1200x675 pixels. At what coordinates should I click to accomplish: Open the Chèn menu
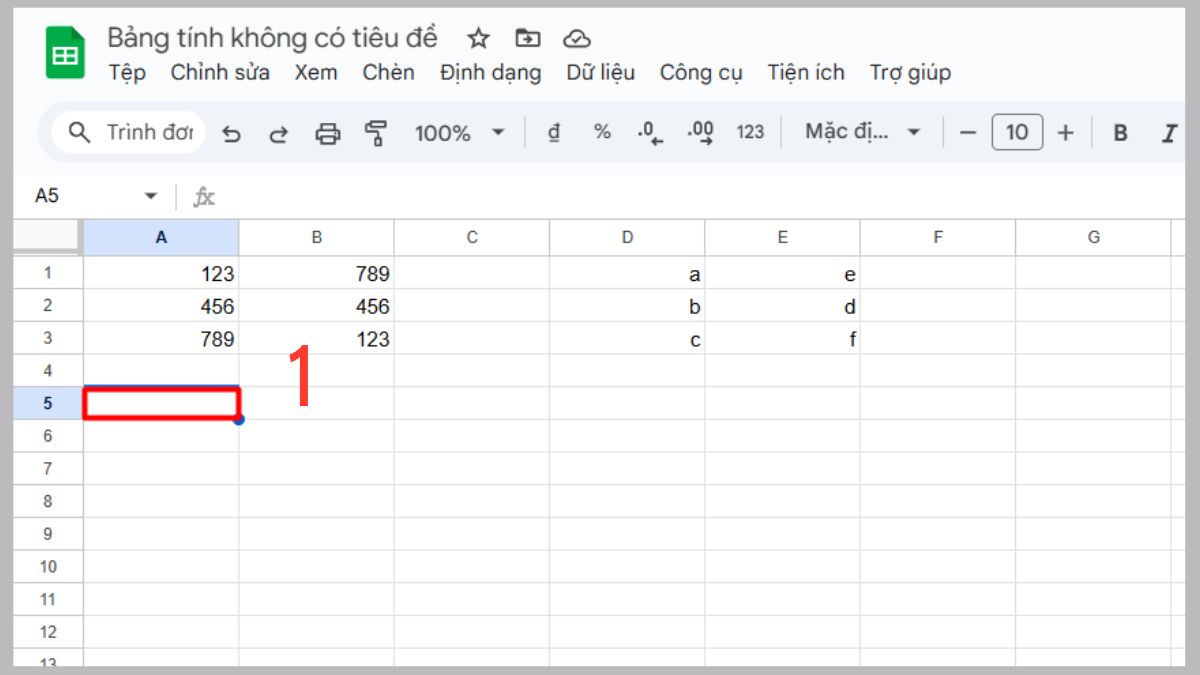click(x=389, y=72)
